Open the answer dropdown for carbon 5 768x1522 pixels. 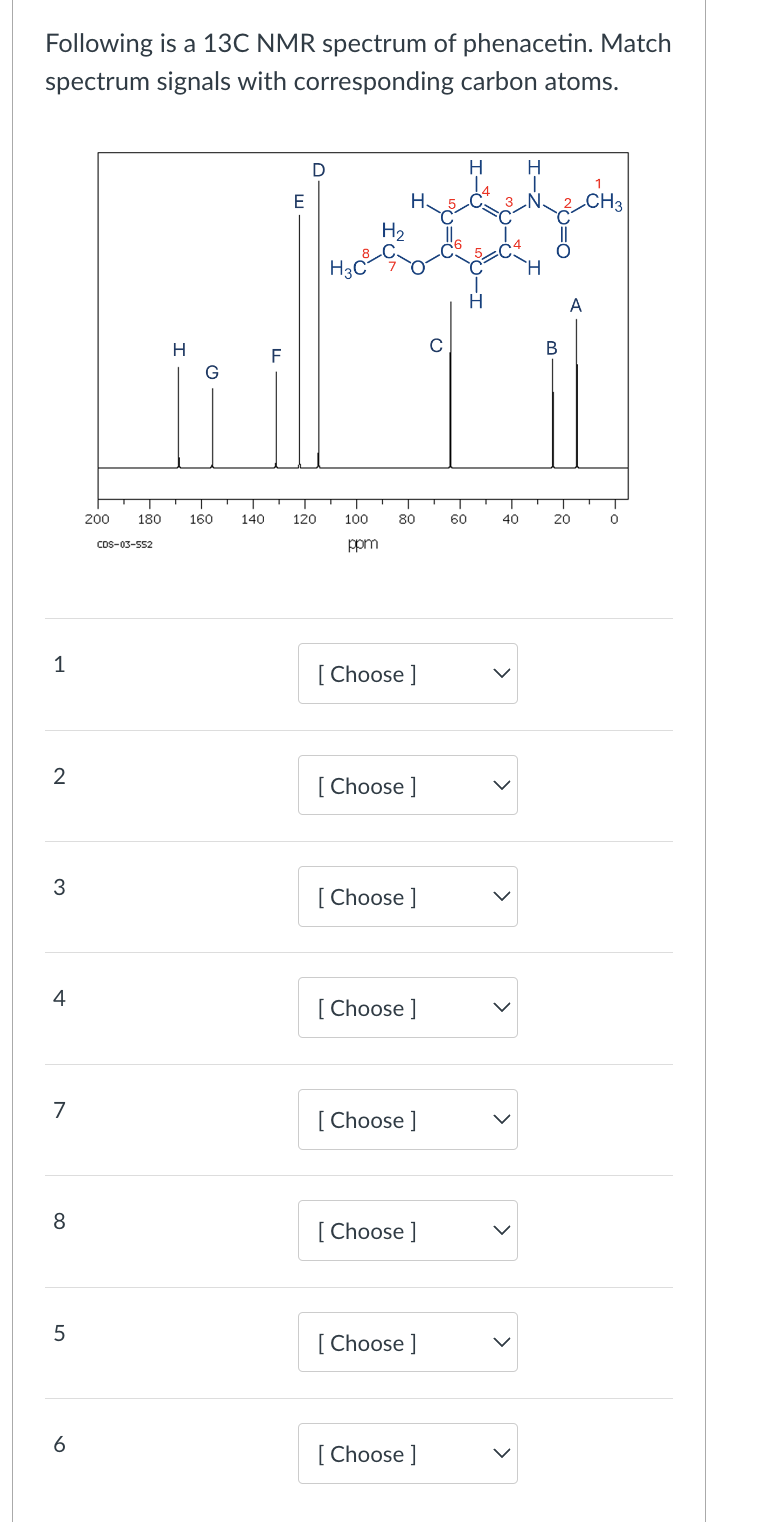click(407, 1342)
